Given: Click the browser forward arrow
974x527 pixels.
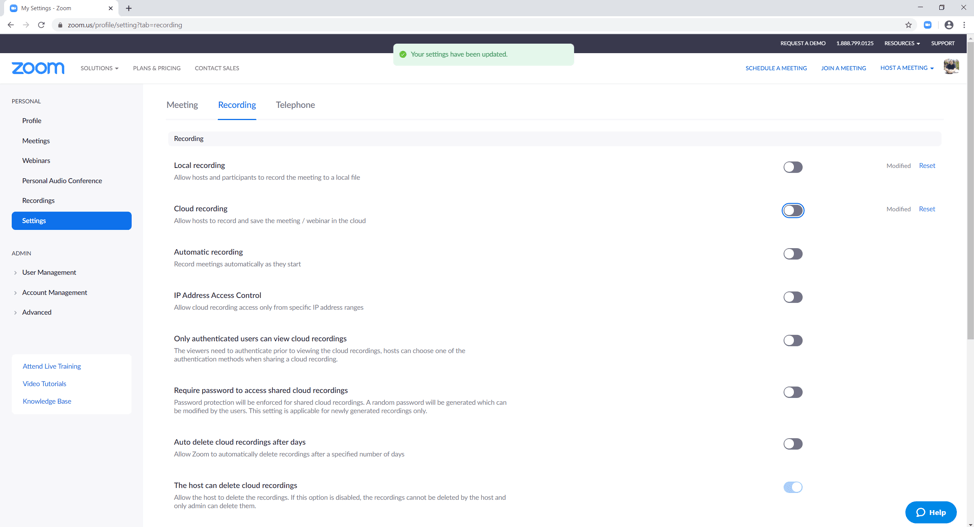Looking at the screenshot, I should tap(26, 25).
